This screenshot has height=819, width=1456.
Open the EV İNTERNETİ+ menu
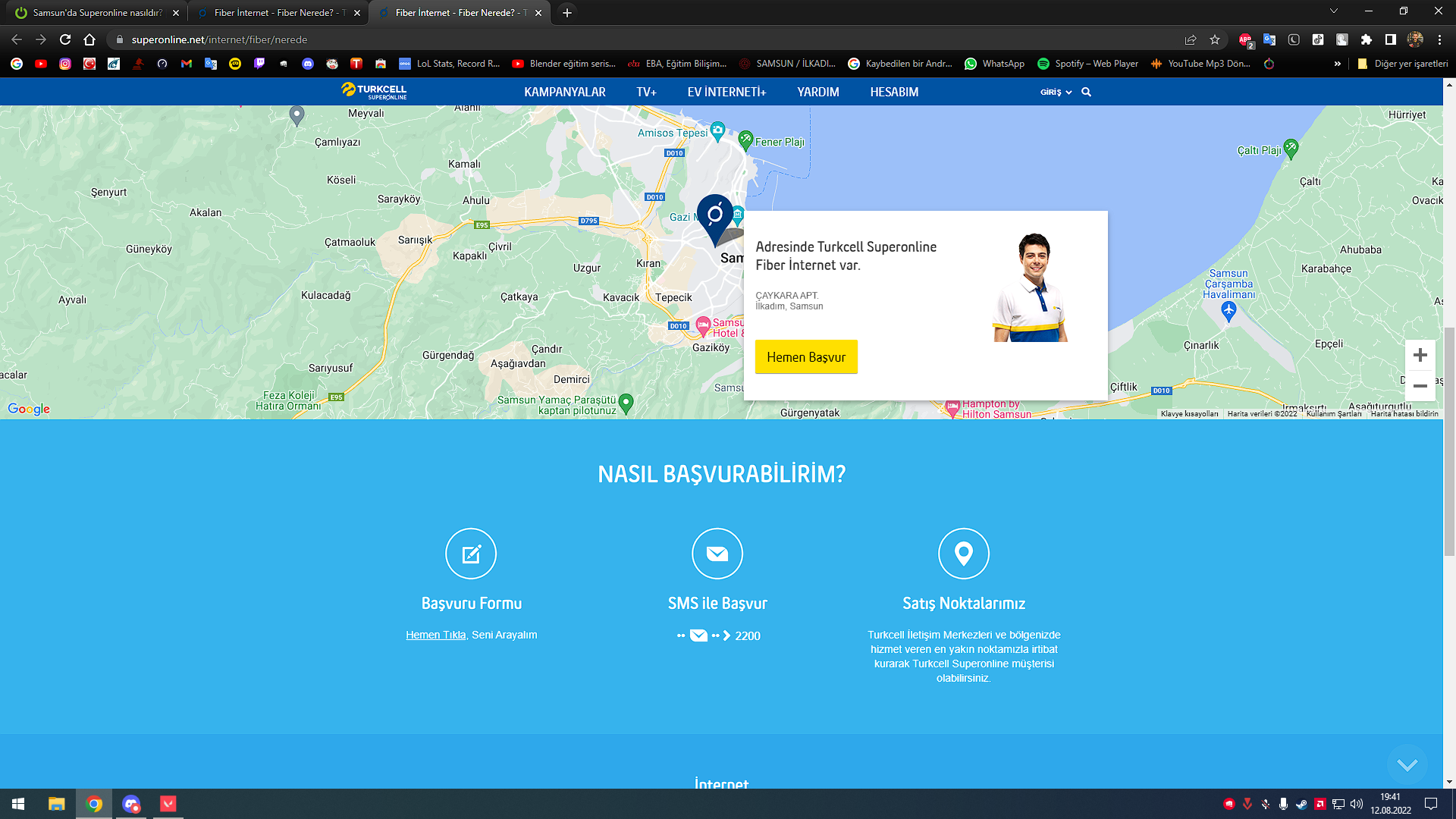pyautogui.click(x=726, y=92)
